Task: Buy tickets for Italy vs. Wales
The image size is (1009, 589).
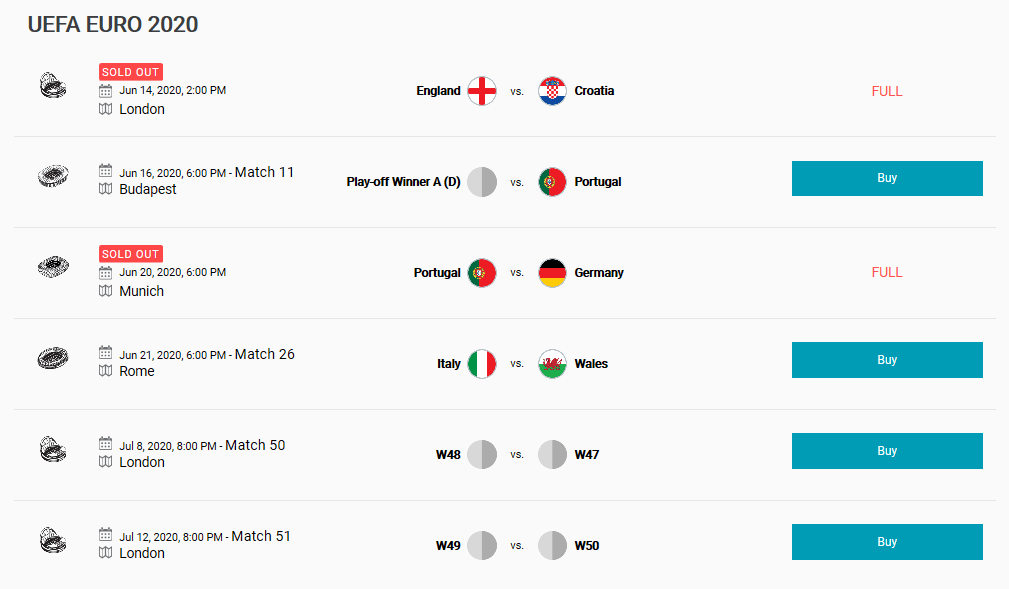Action: point(887,360)
